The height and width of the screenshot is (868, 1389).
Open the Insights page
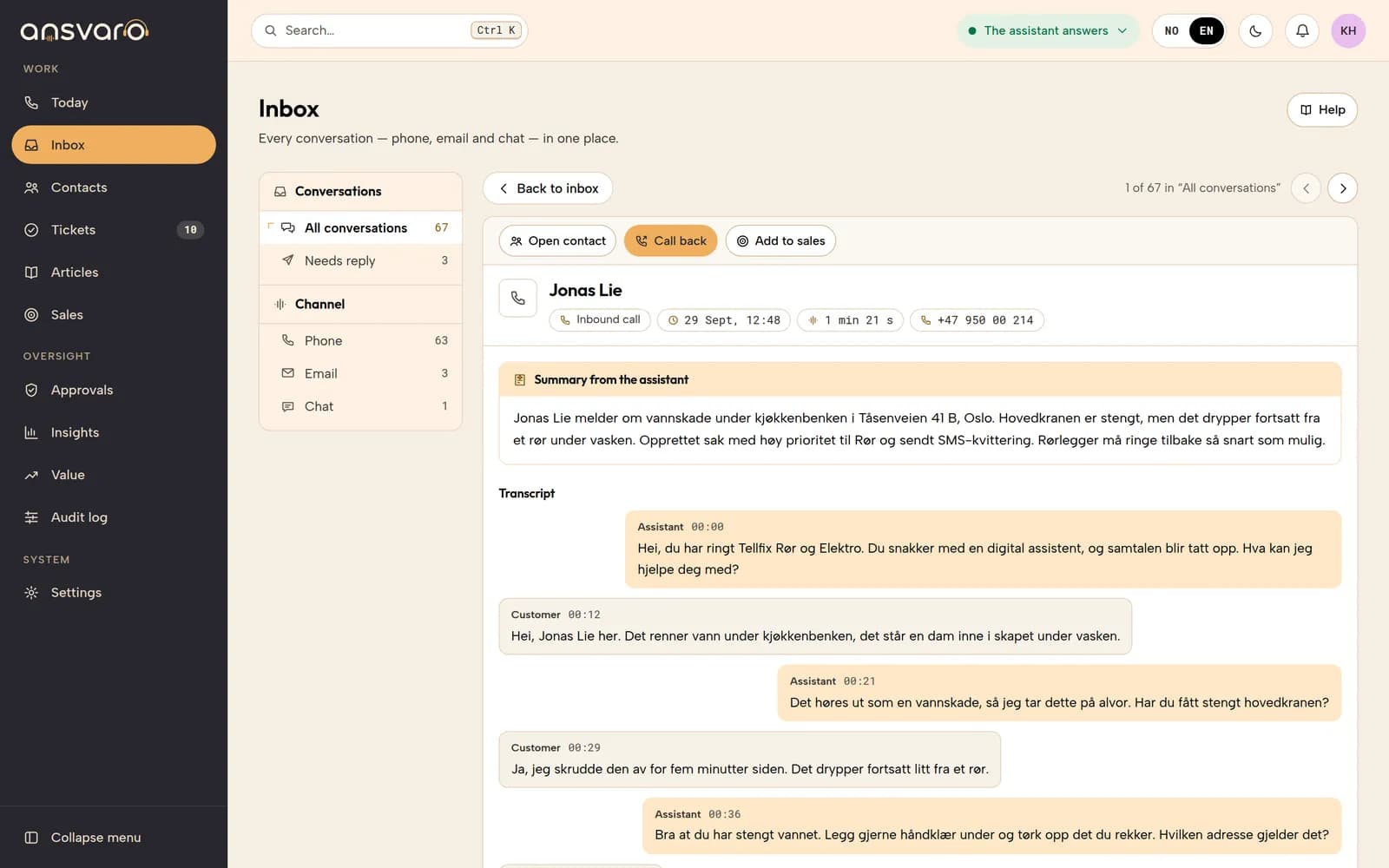coord(114,432)
